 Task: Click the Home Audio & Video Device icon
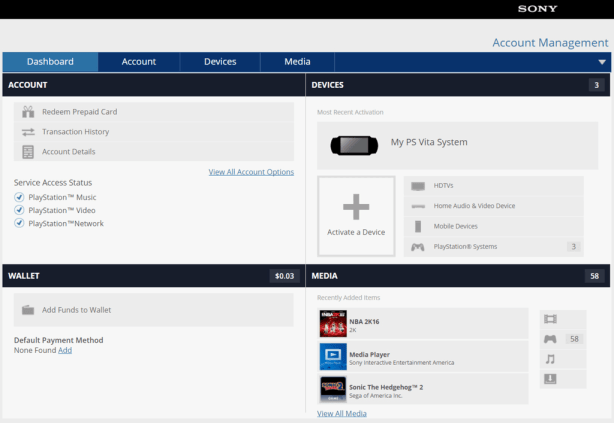click(418, 206)
